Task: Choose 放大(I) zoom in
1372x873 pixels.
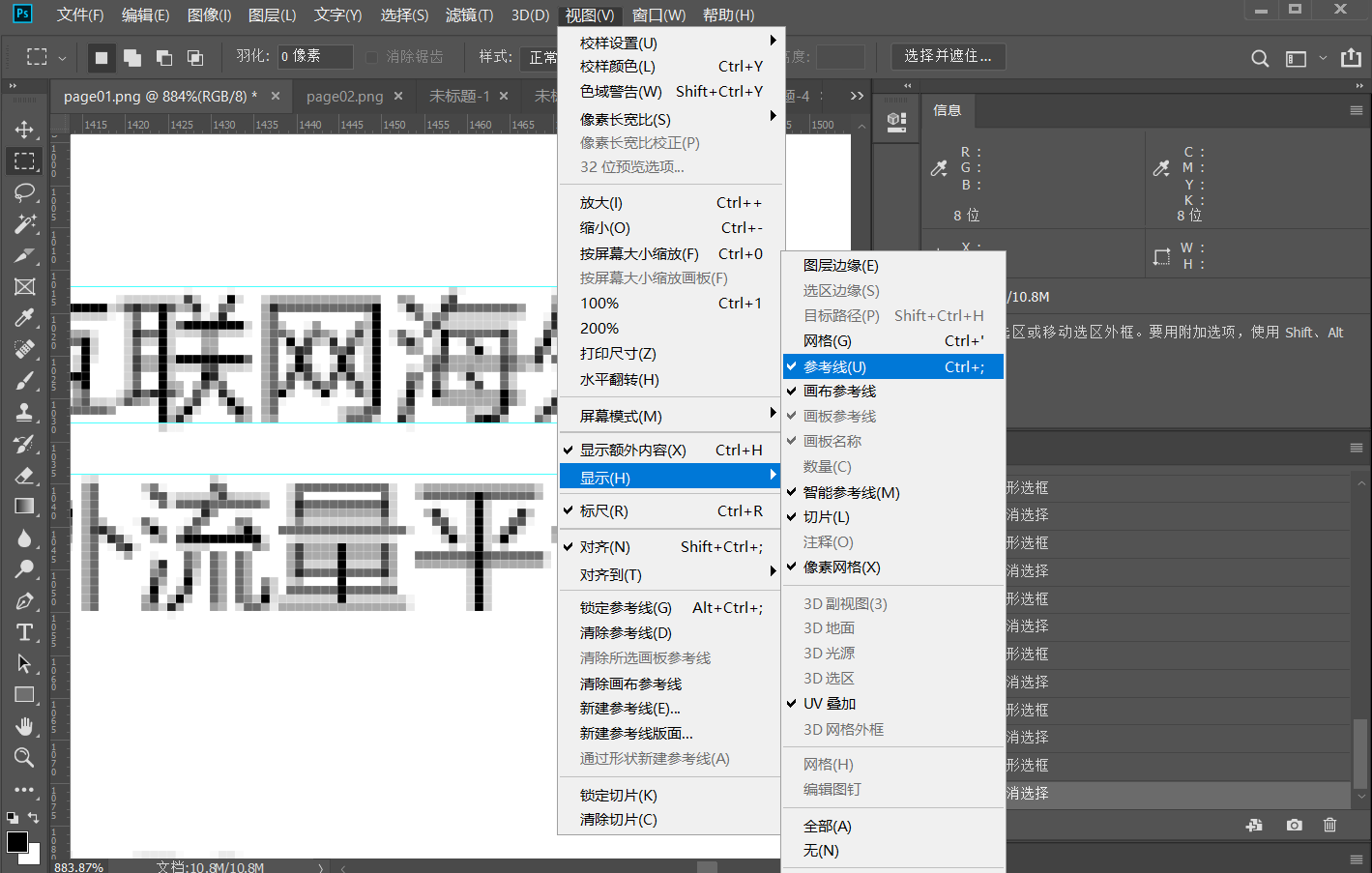Action: [x=670, y=203]
